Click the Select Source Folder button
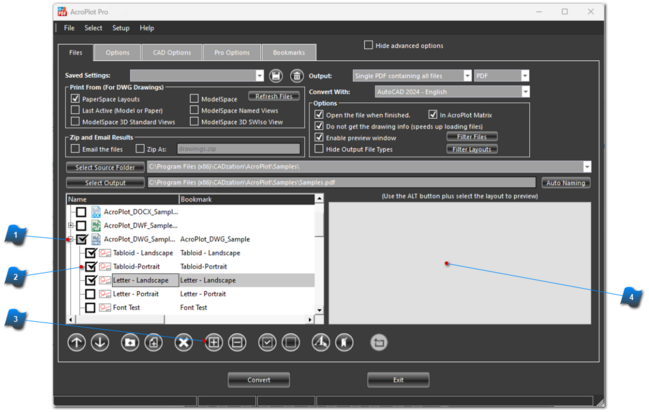The image size is (649, 412). pos(105,168)
